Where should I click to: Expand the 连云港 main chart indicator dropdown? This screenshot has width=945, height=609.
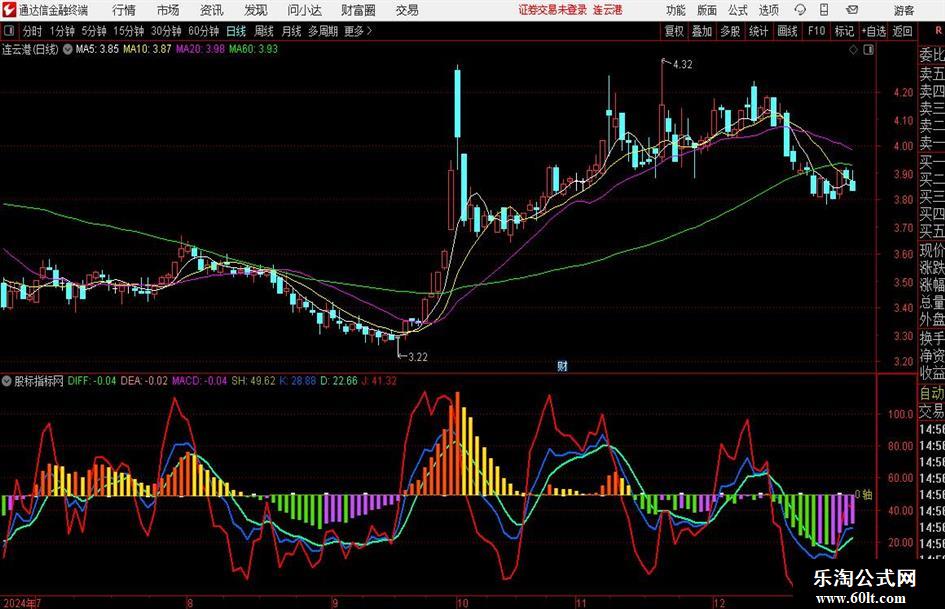click(68, 49)
